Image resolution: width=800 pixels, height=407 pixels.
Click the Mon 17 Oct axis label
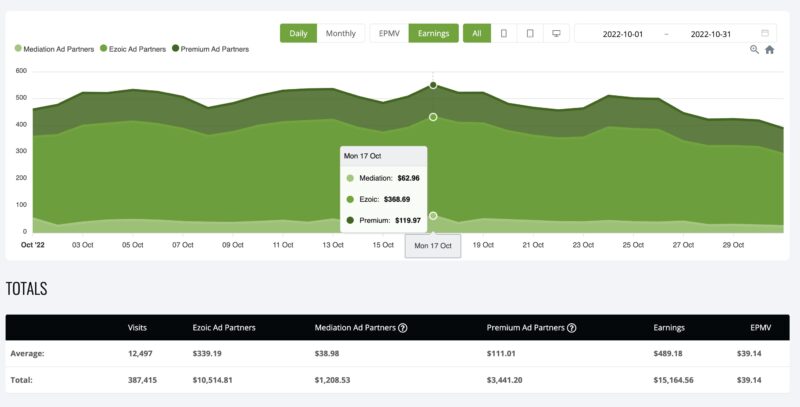(433, 246)
